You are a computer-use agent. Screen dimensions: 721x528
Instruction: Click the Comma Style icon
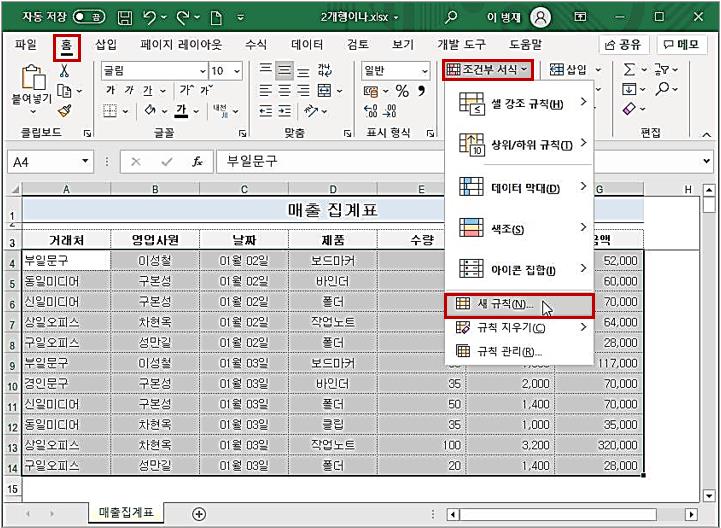421,91
